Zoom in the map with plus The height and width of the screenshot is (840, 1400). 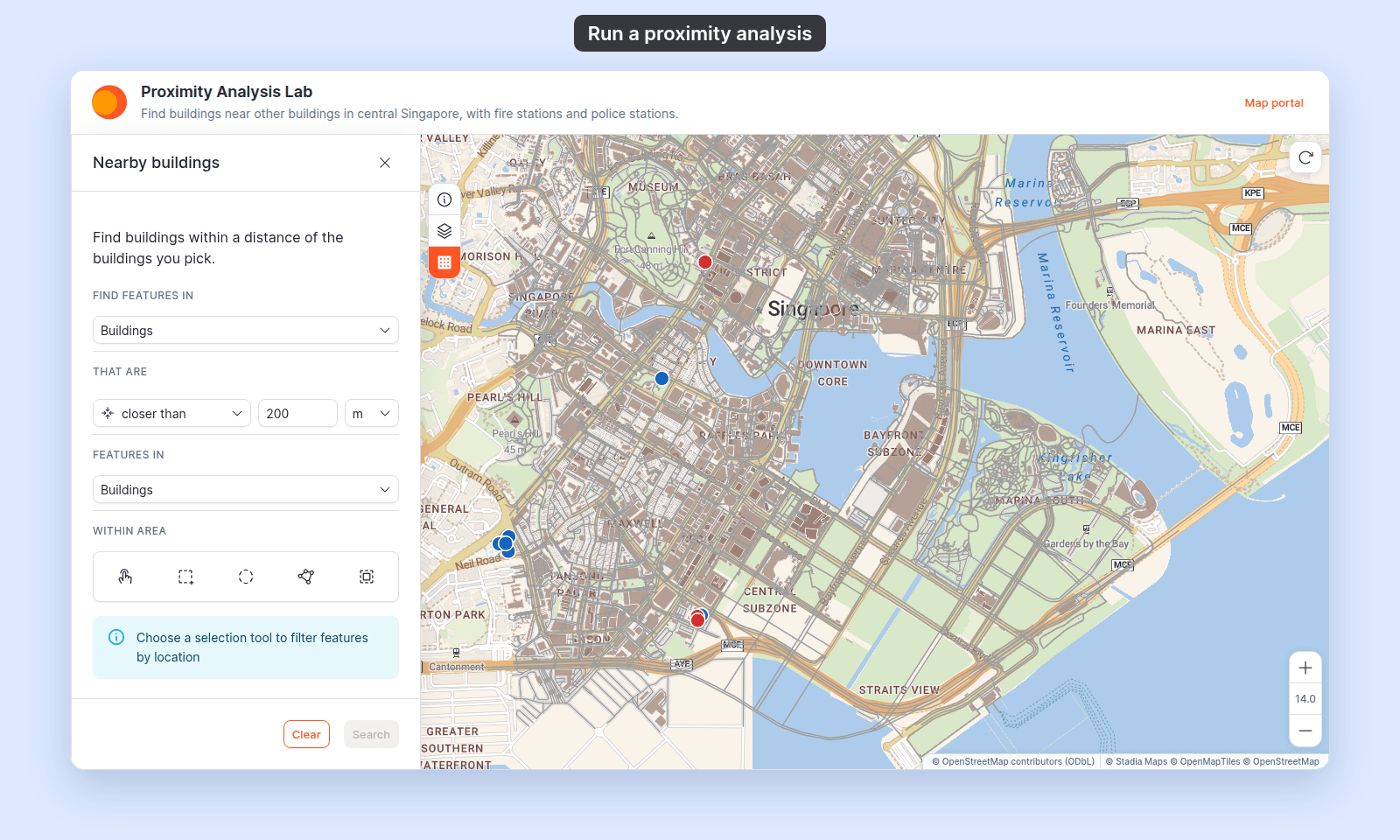(1305, 668)
